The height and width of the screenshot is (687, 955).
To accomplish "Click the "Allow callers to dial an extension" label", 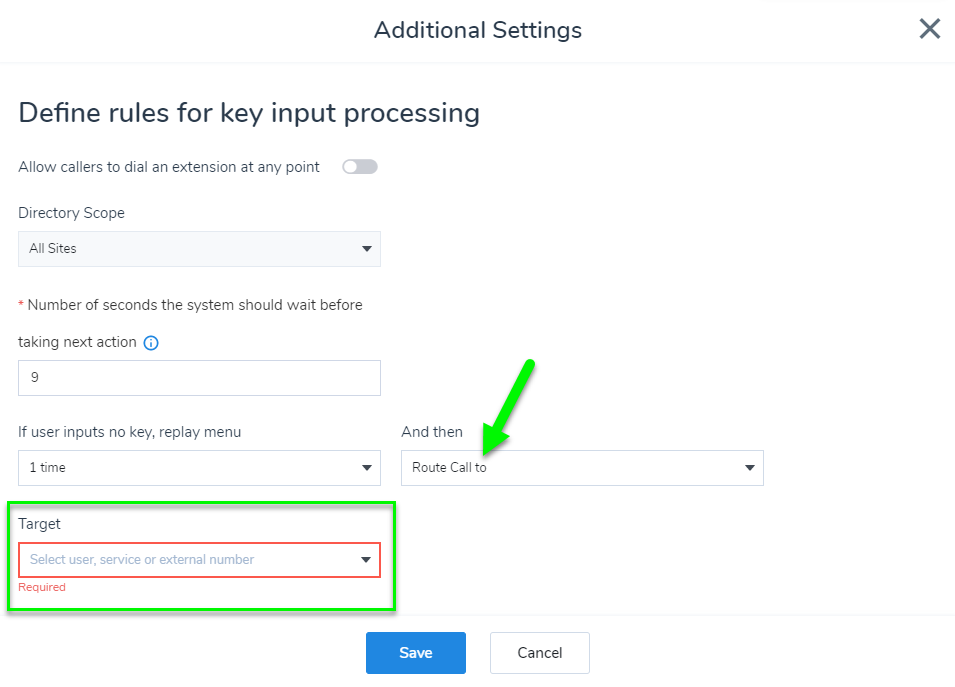I will pyautogui.click(x=169, y=167).
